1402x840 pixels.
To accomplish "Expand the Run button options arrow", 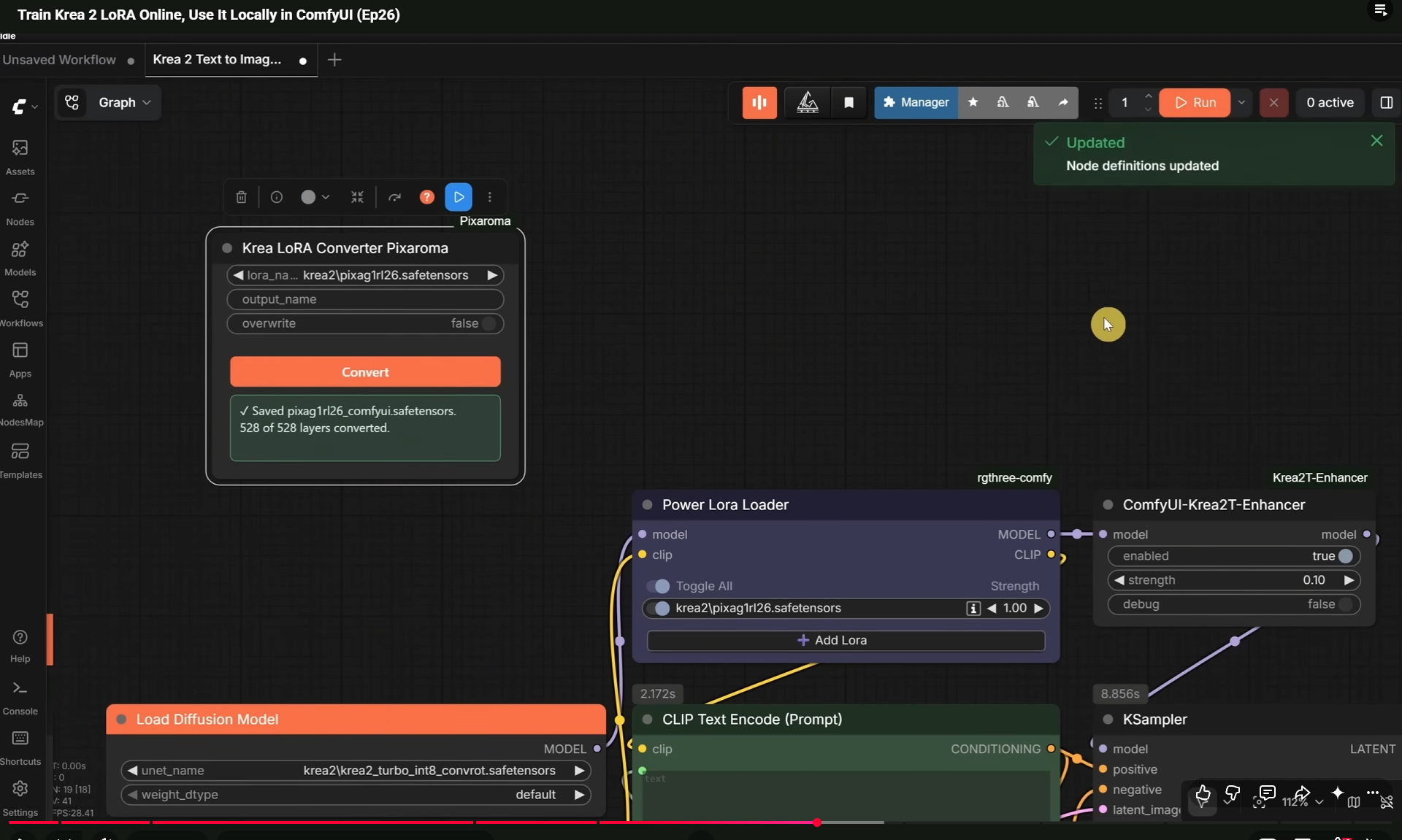I will pyautogui.click(x=1241, y=103).
